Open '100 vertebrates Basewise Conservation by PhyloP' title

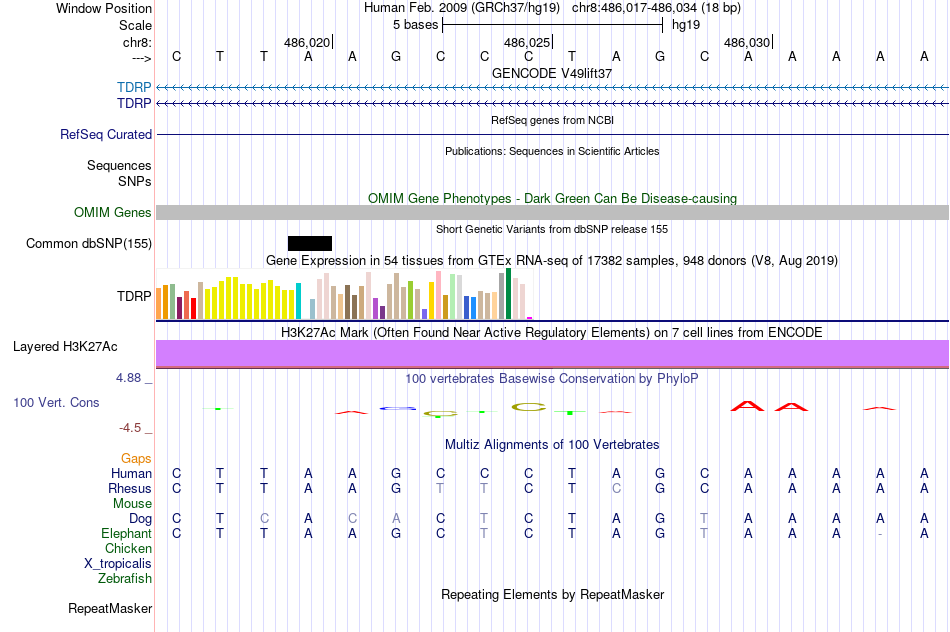(x=552, y=379)
